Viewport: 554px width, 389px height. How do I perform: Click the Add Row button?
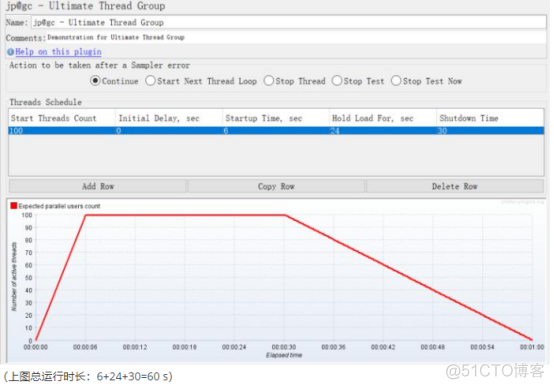click(98, 186)
